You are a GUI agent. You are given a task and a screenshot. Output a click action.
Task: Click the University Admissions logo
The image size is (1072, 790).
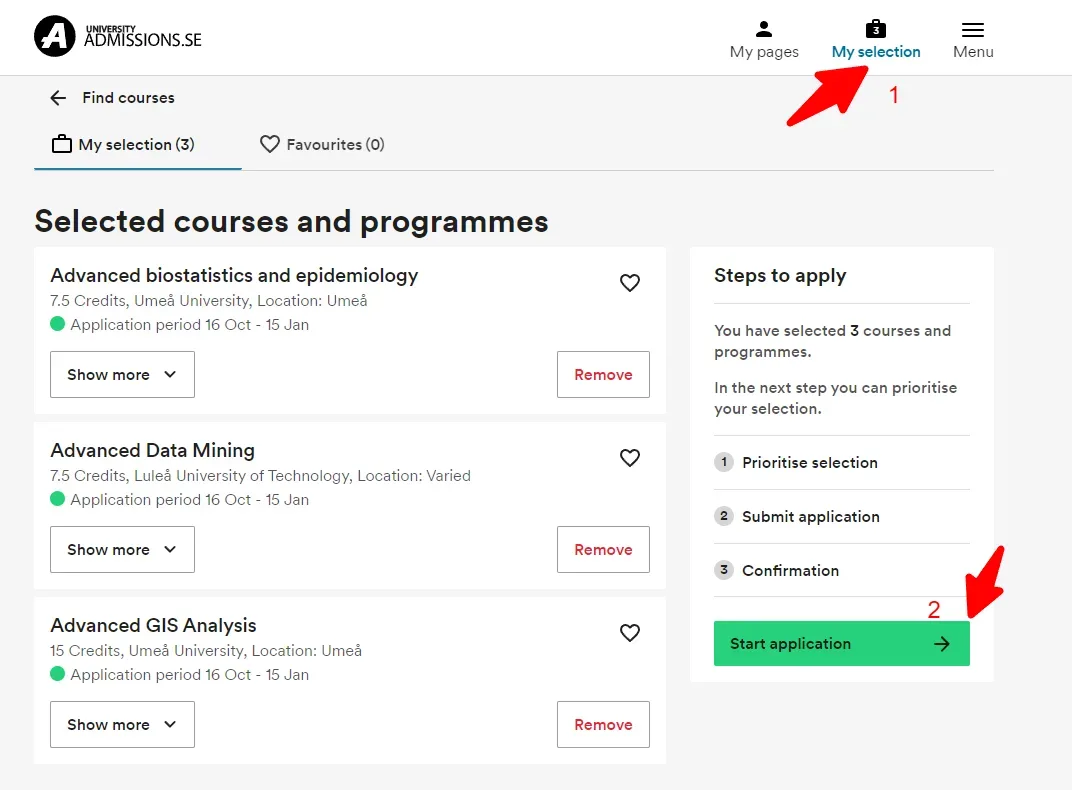coord(118,37)
